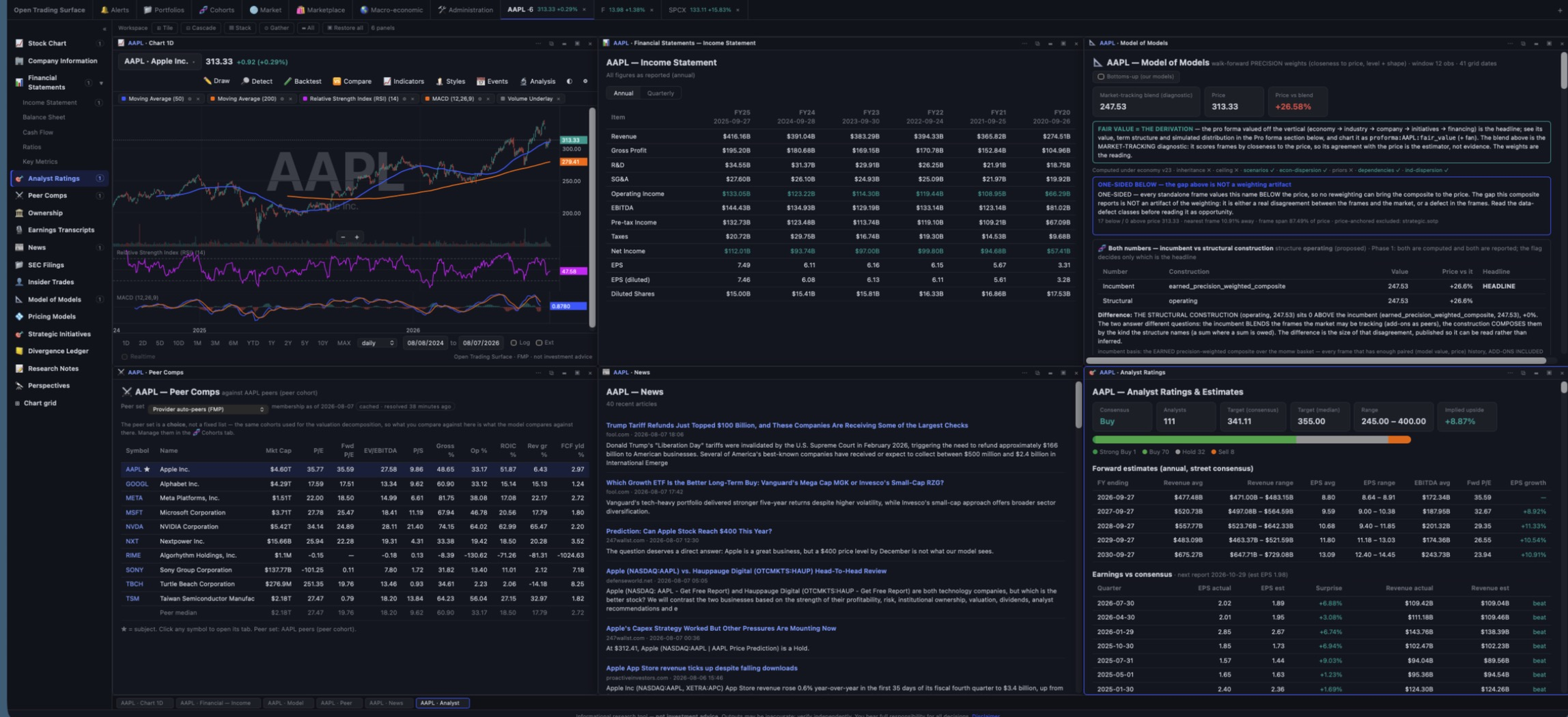Open the Macro-economic top tab
The width and height of the screenshot is (1568, 717).
tap(391, 10)
